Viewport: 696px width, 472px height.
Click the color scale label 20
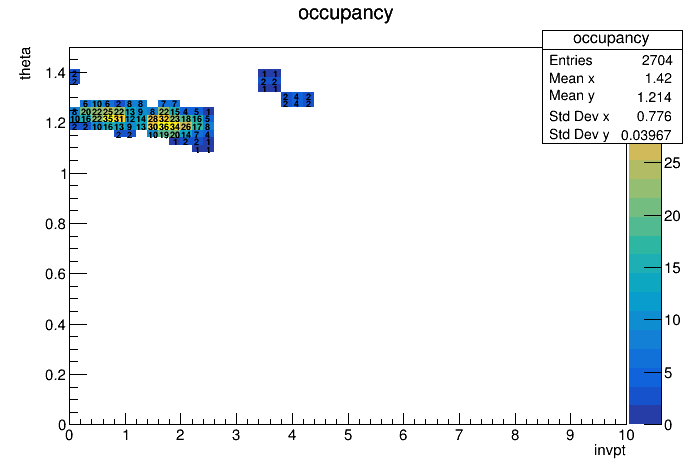click(672, 216)
